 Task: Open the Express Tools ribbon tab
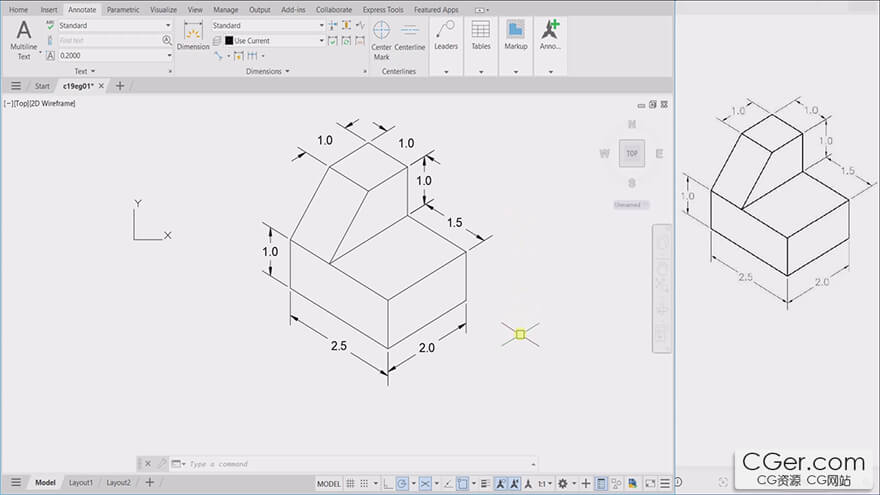click(383, 10)
